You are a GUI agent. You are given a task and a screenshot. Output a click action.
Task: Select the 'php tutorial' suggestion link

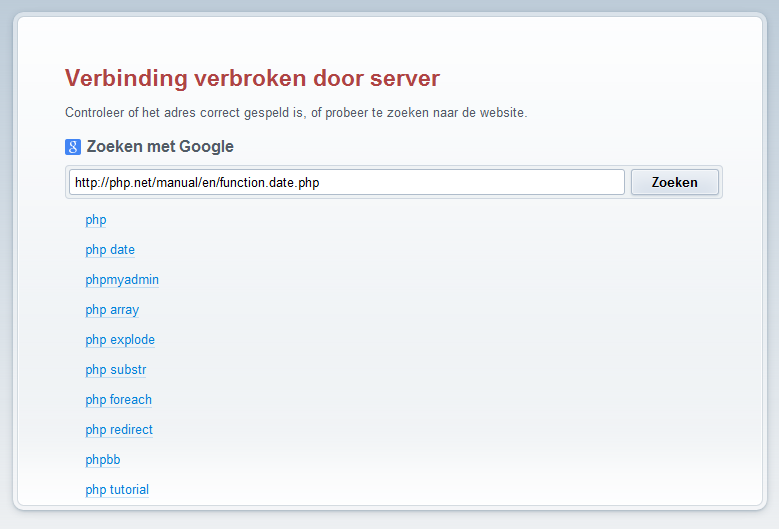coord(117,490)
